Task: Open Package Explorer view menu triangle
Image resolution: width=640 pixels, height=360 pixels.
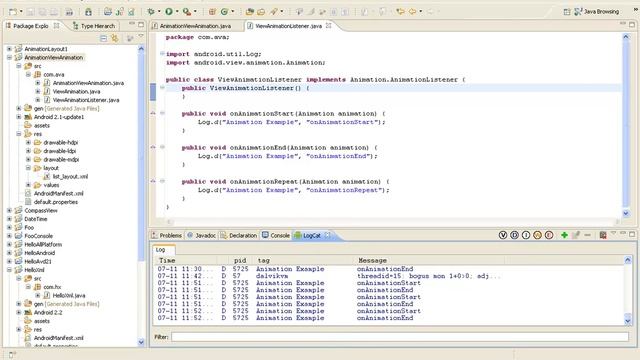Action: point(141,37)
